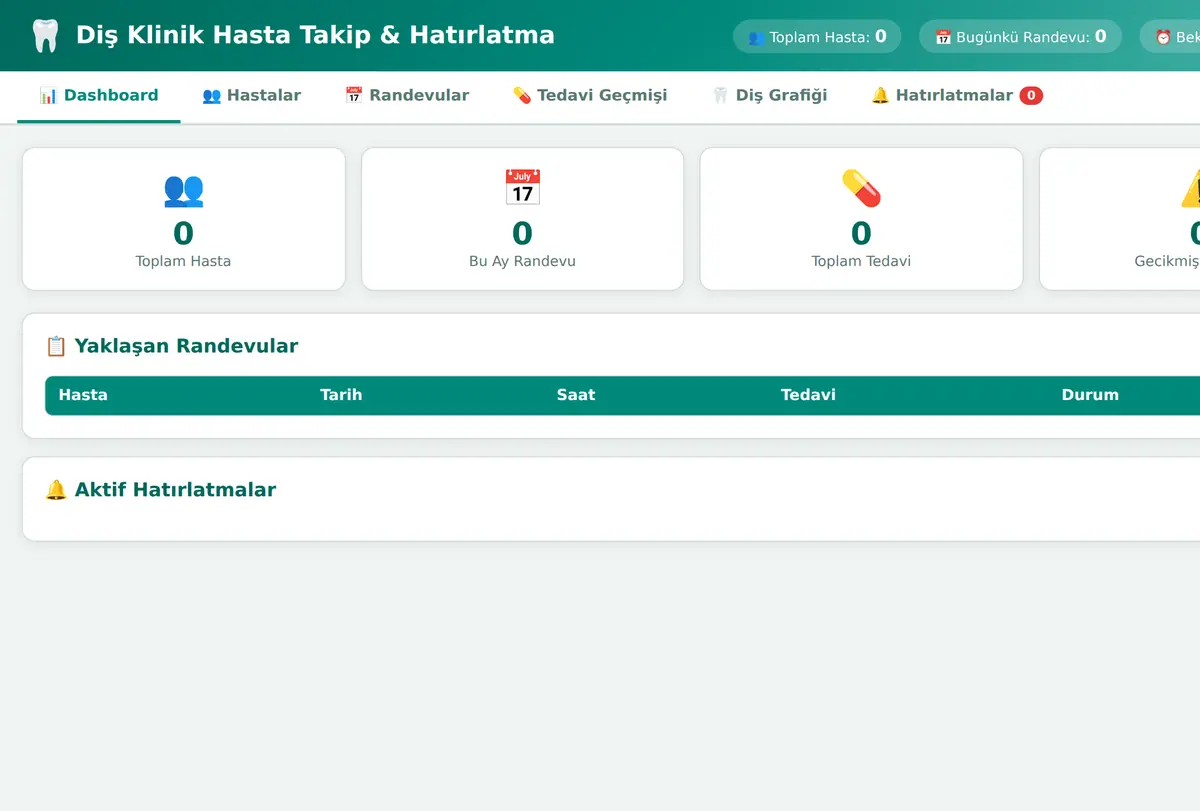Select the Durum column header
1200x811 pixels.
1090,395
